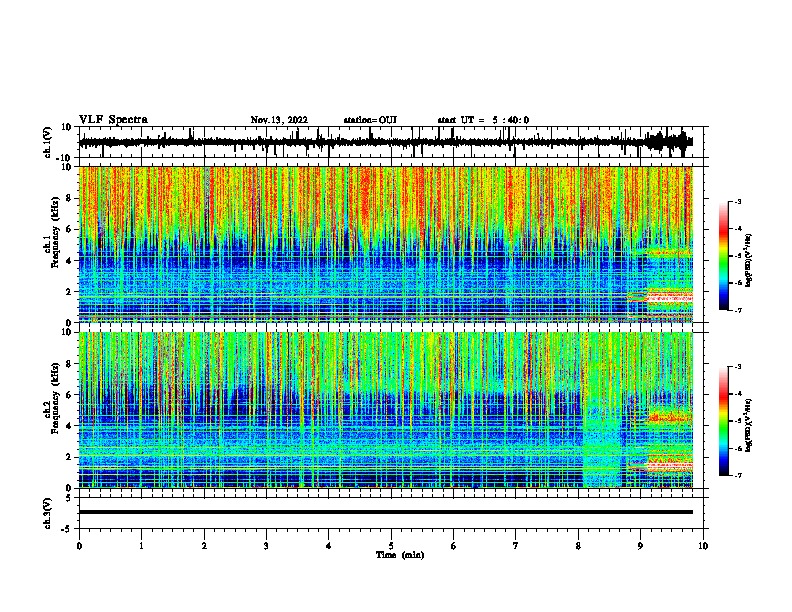Click time axis tick label "6"
Screen dimensions: 792x612
tap(454, 546)
